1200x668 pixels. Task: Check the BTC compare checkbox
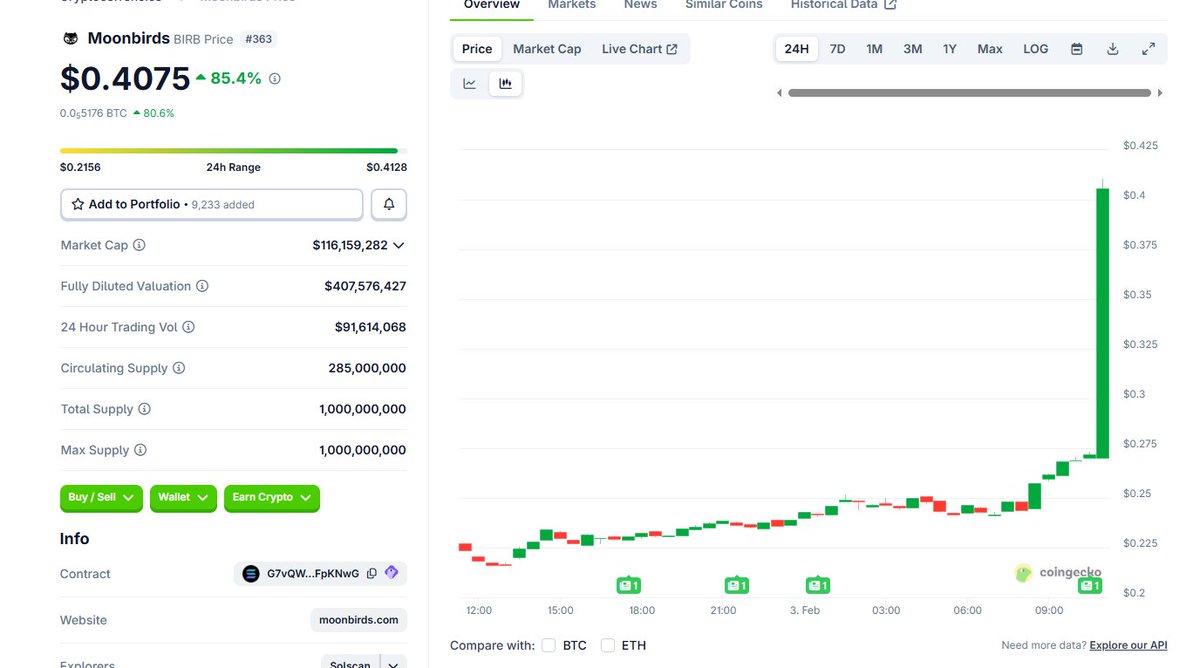(549, 645)
